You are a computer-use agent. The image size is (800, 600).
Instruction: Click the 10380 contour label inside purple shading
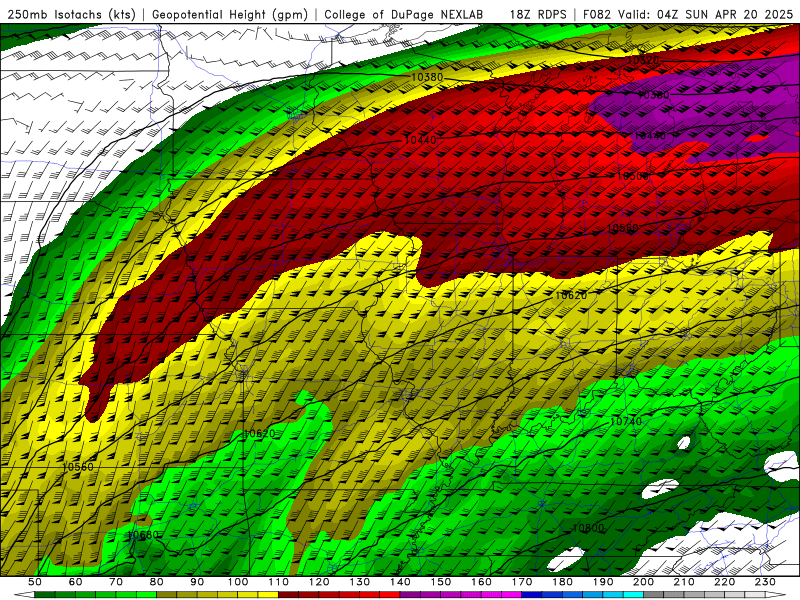tap(654, 95)
